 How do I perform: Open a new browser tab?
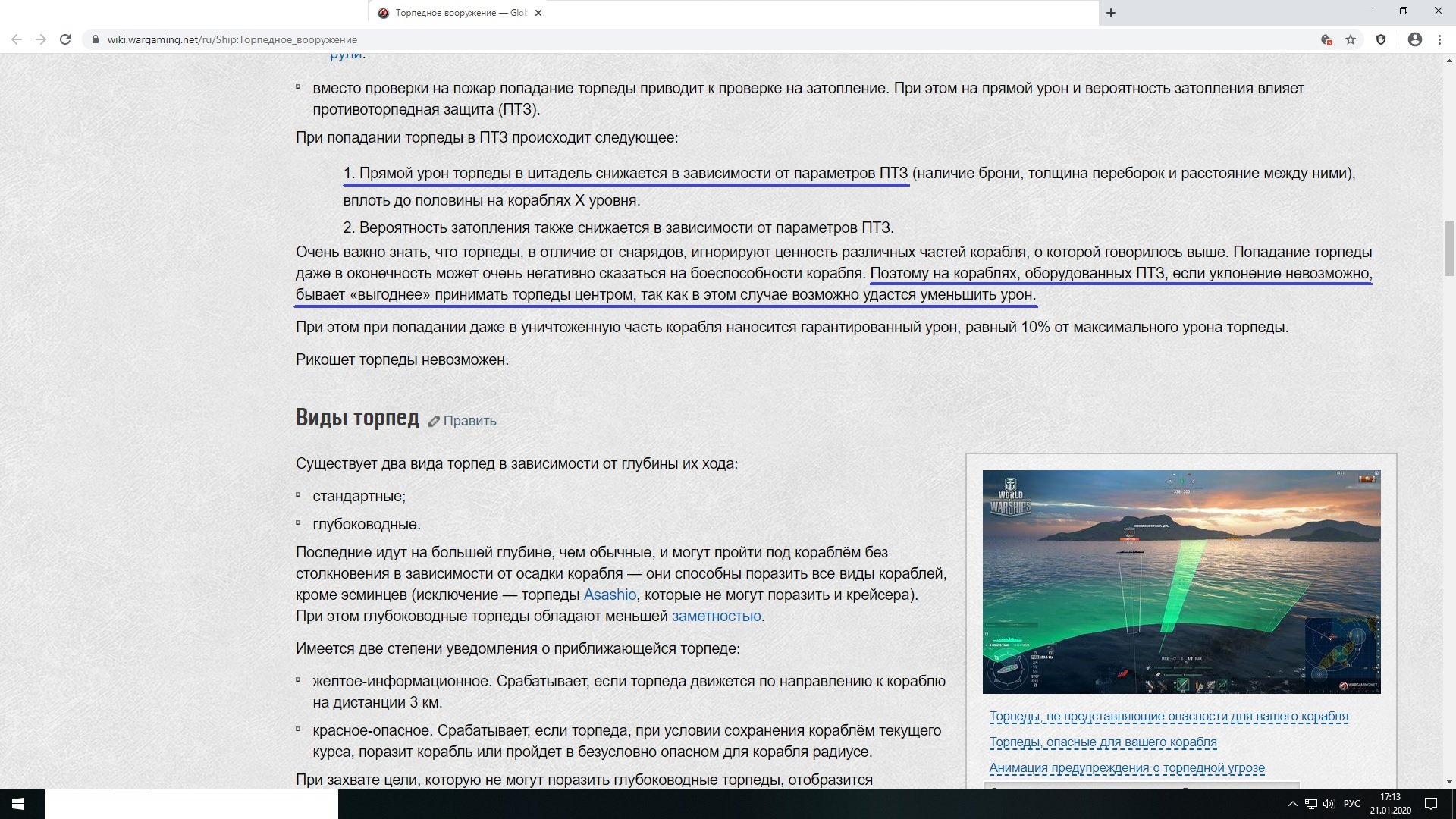coord(1111,13)
